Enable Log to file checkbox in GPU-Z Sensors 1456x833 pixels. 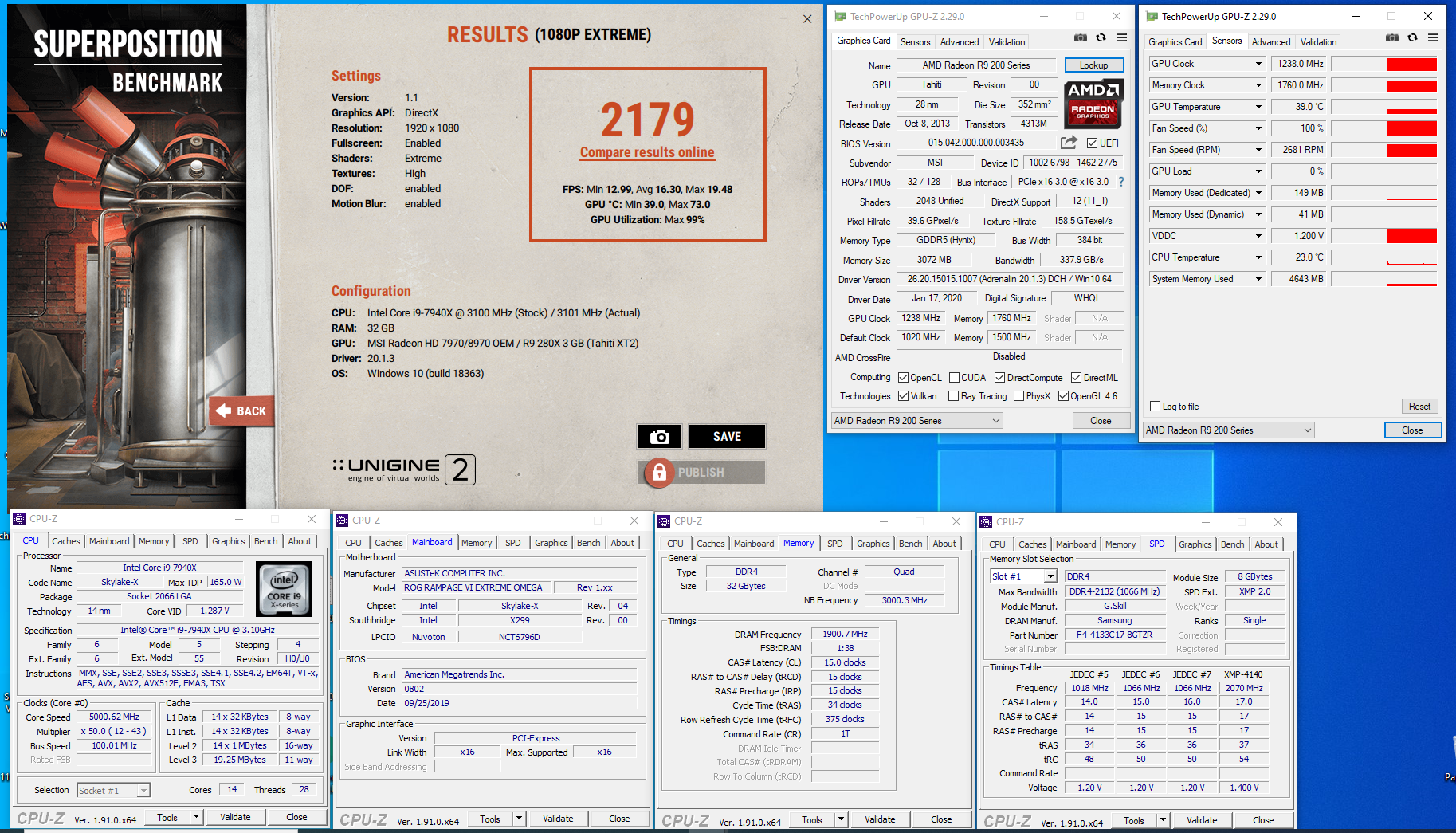pyautogui.click(x=1155, y=407)
